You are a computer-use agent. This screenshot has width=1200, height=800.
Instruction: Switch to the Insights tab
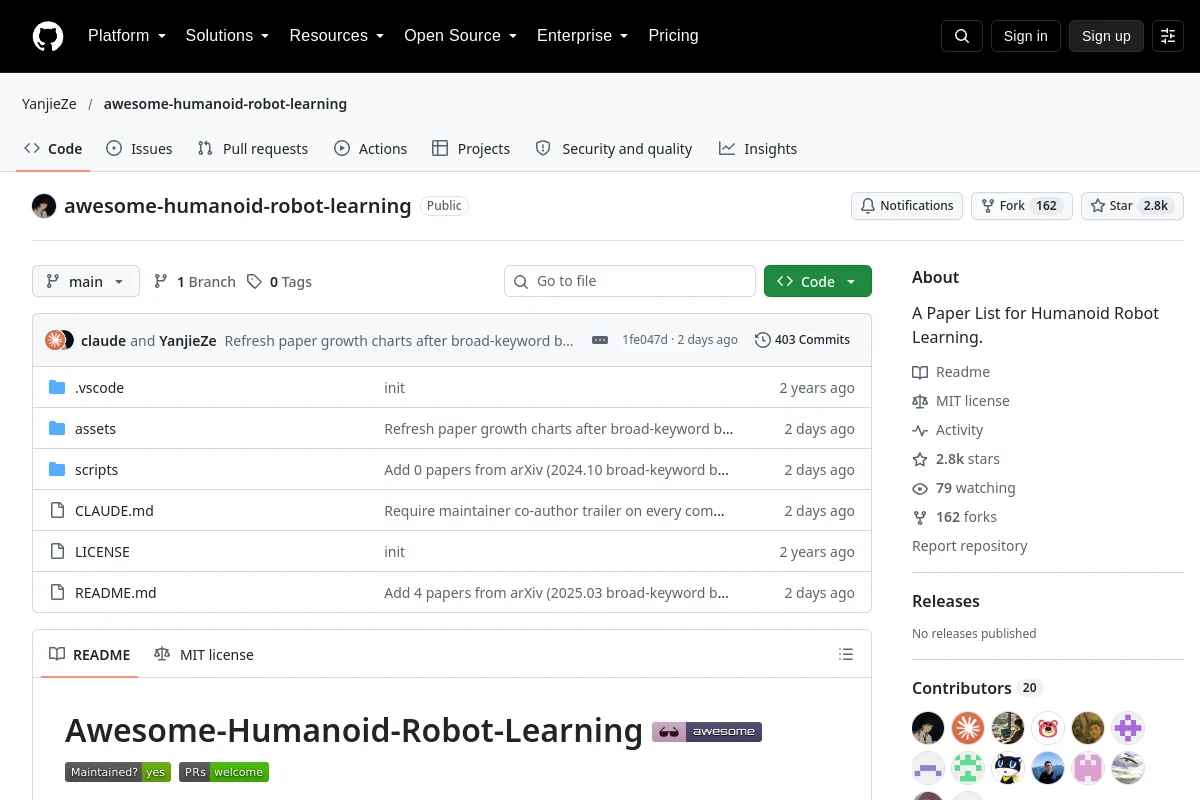point(758,149)
